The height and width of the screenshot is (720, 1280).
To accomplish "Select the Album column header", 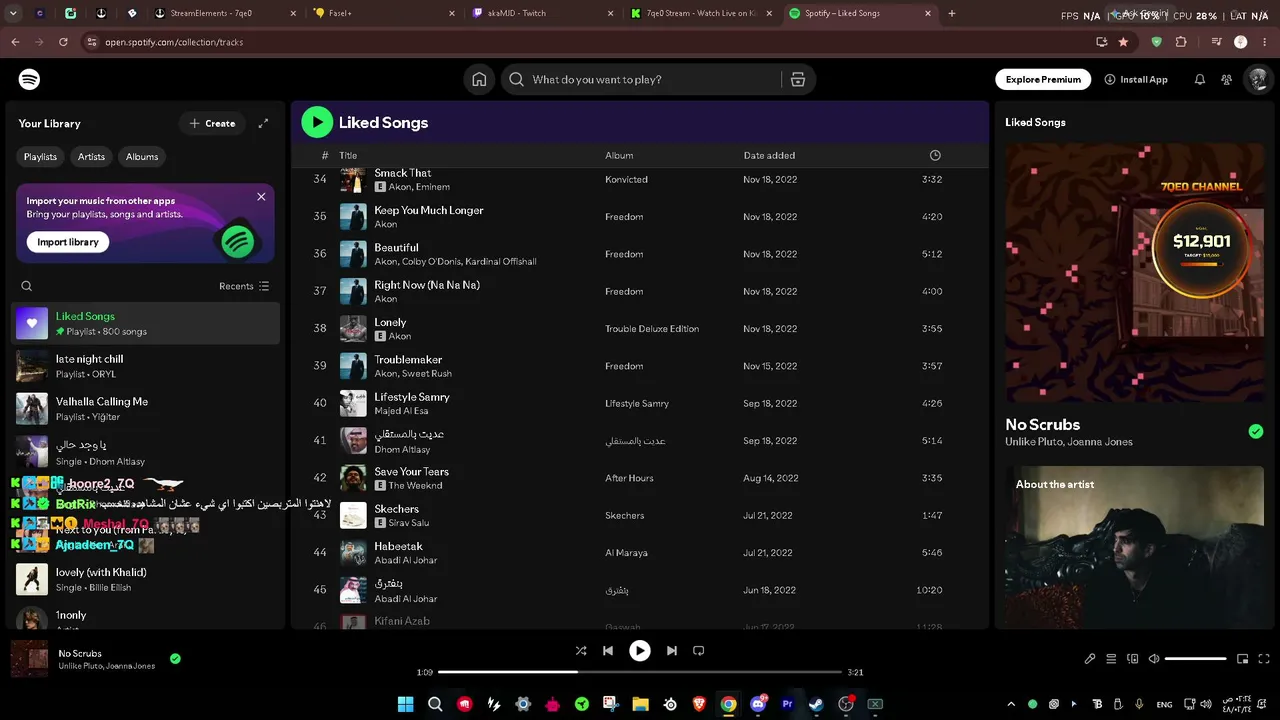I will (619, 156).
